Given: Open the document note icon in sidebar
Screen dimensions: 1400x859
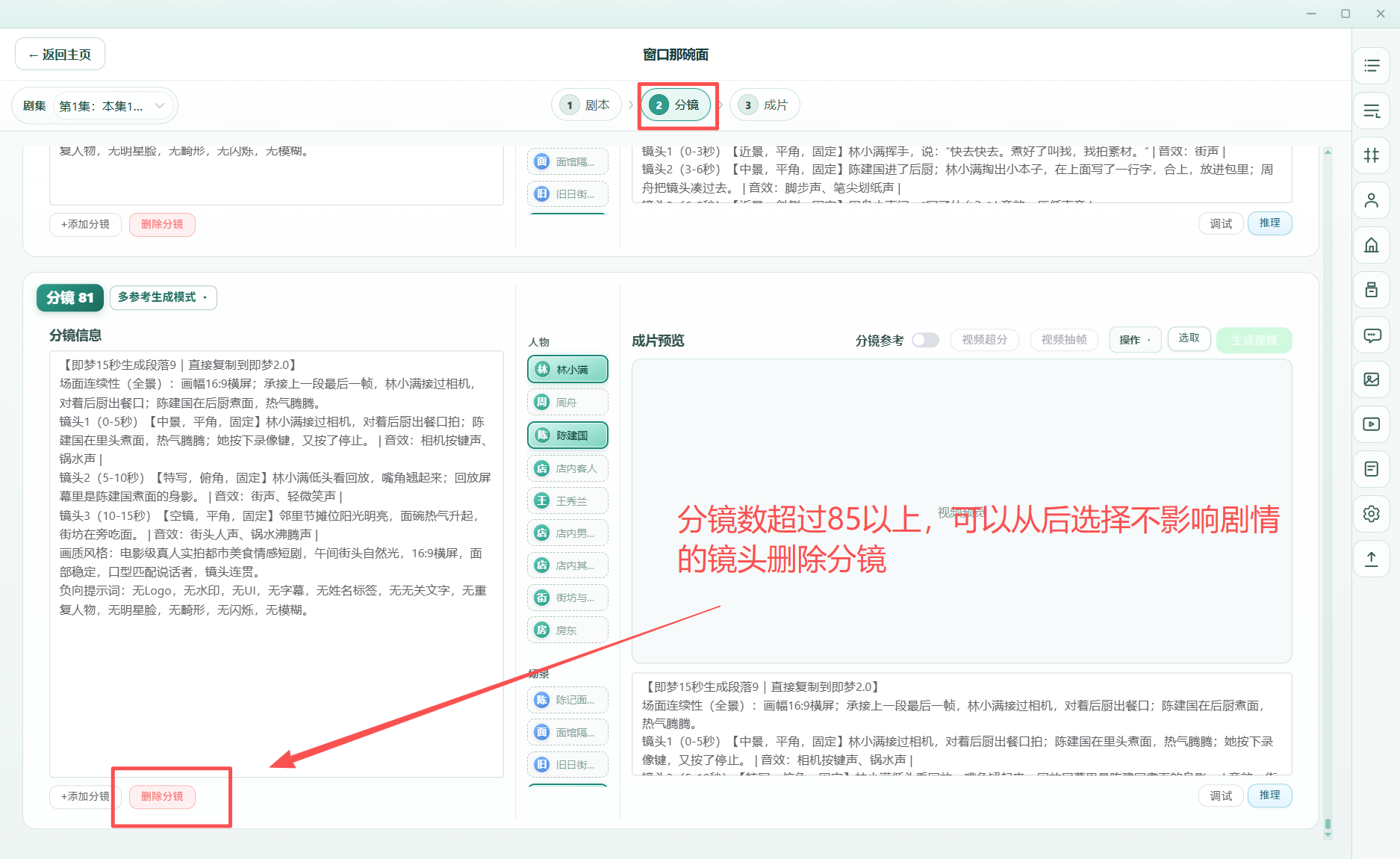Looking at the screenshot, I should 1372,469.
